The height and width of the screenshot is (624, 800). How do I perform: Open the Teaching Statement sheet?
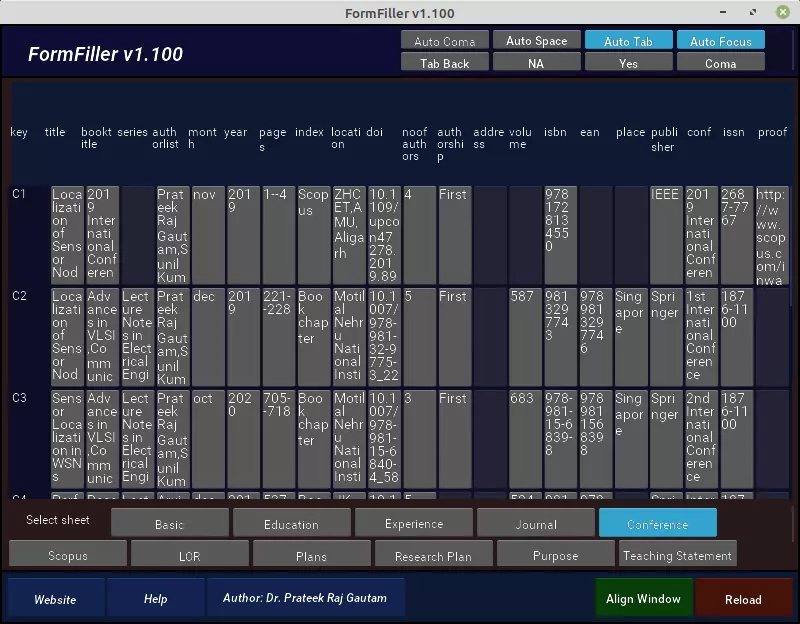point(677,554)
